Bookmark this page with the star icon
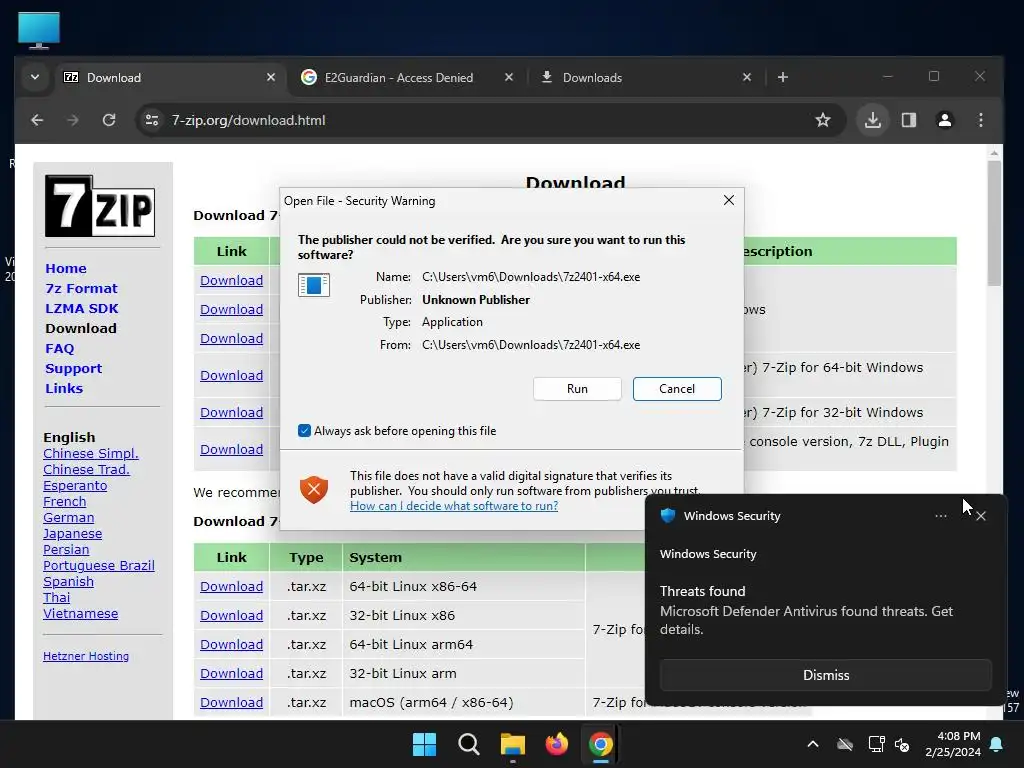This screenshot has height=768, width=1024. coord(823,120)
